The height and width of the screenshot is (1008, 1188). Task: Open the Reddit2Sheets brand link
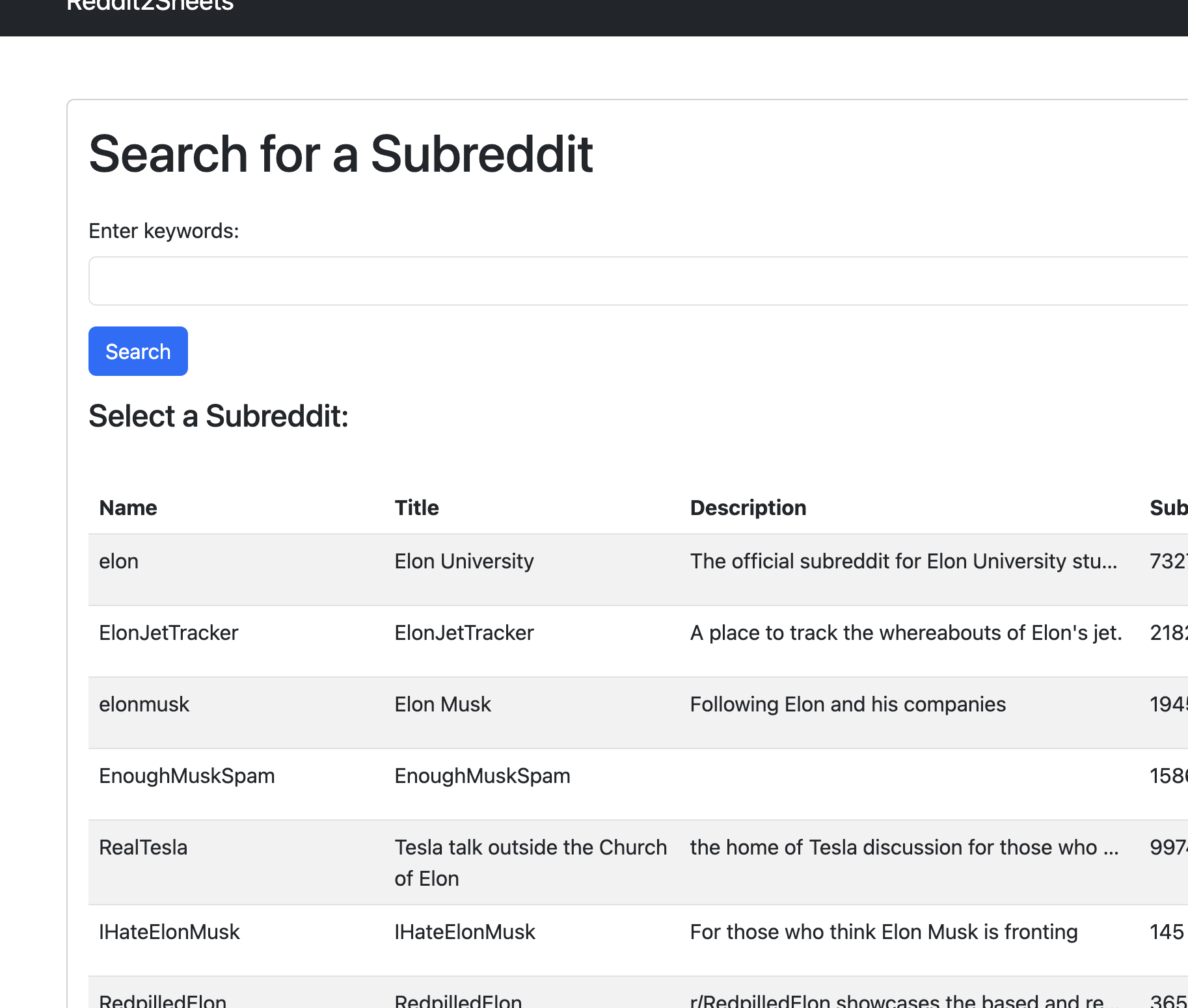150,5
